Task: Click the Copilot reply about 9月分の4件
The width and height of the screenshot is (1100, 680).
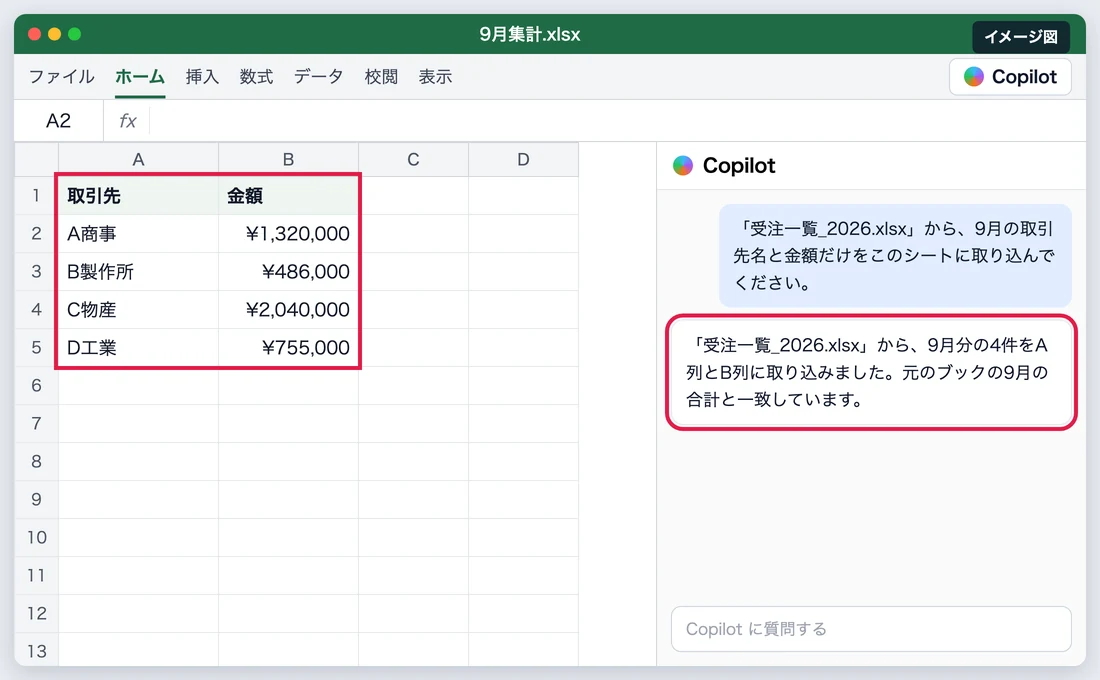Action: point(871,372)
